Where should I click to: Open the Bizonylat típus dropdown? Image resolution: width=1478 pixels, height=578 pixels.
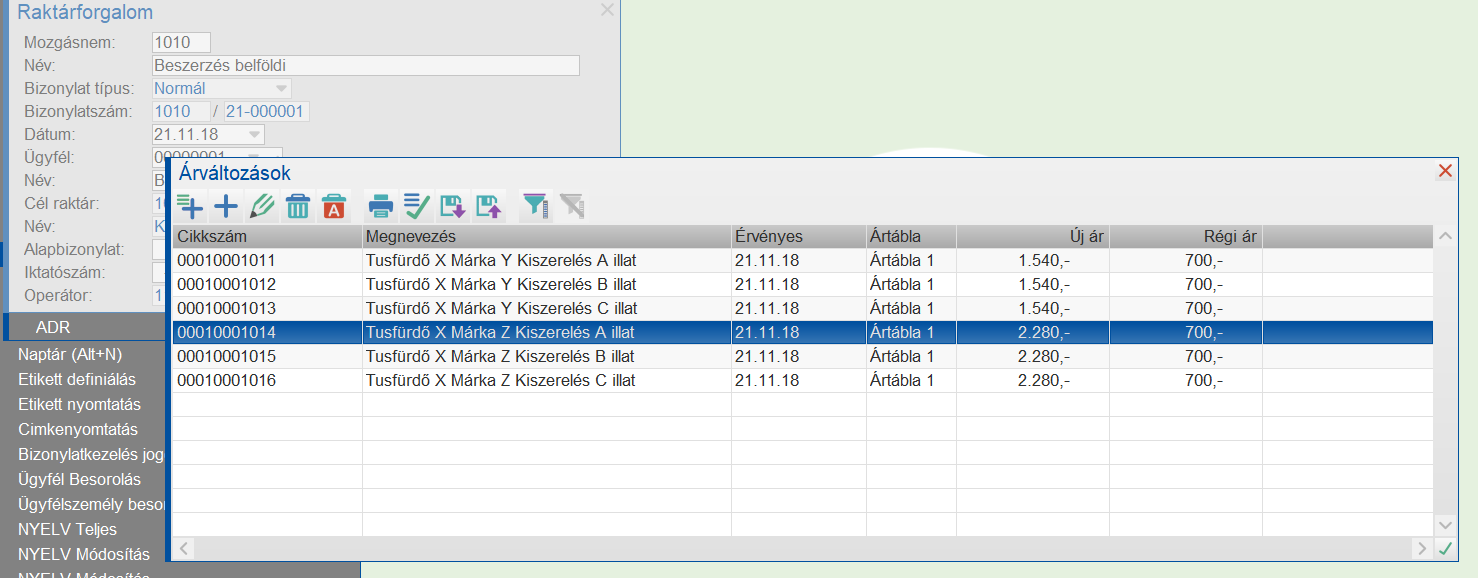tap(281, 88)
